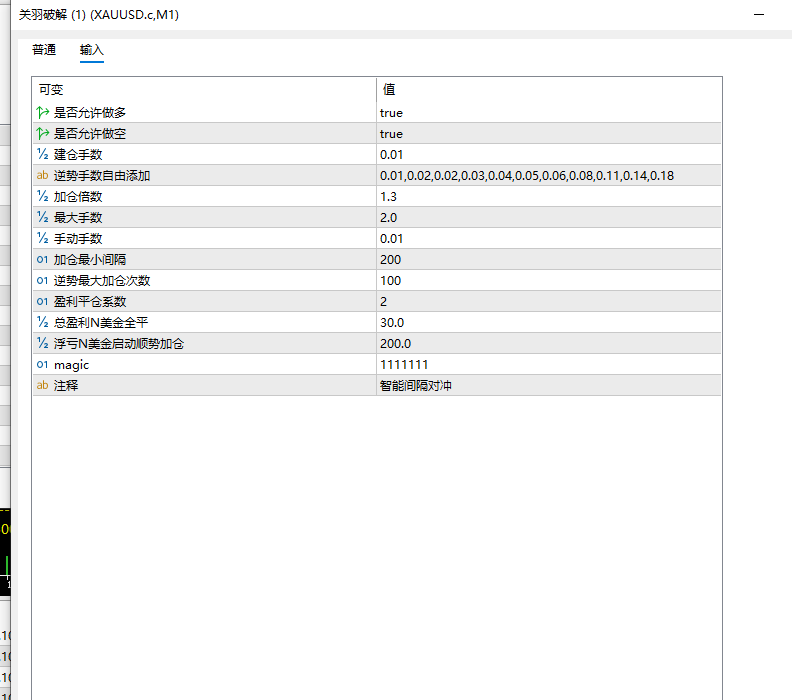
Task: Click the green arrow icon beside 是否允许做空
Action: point(42,133)
